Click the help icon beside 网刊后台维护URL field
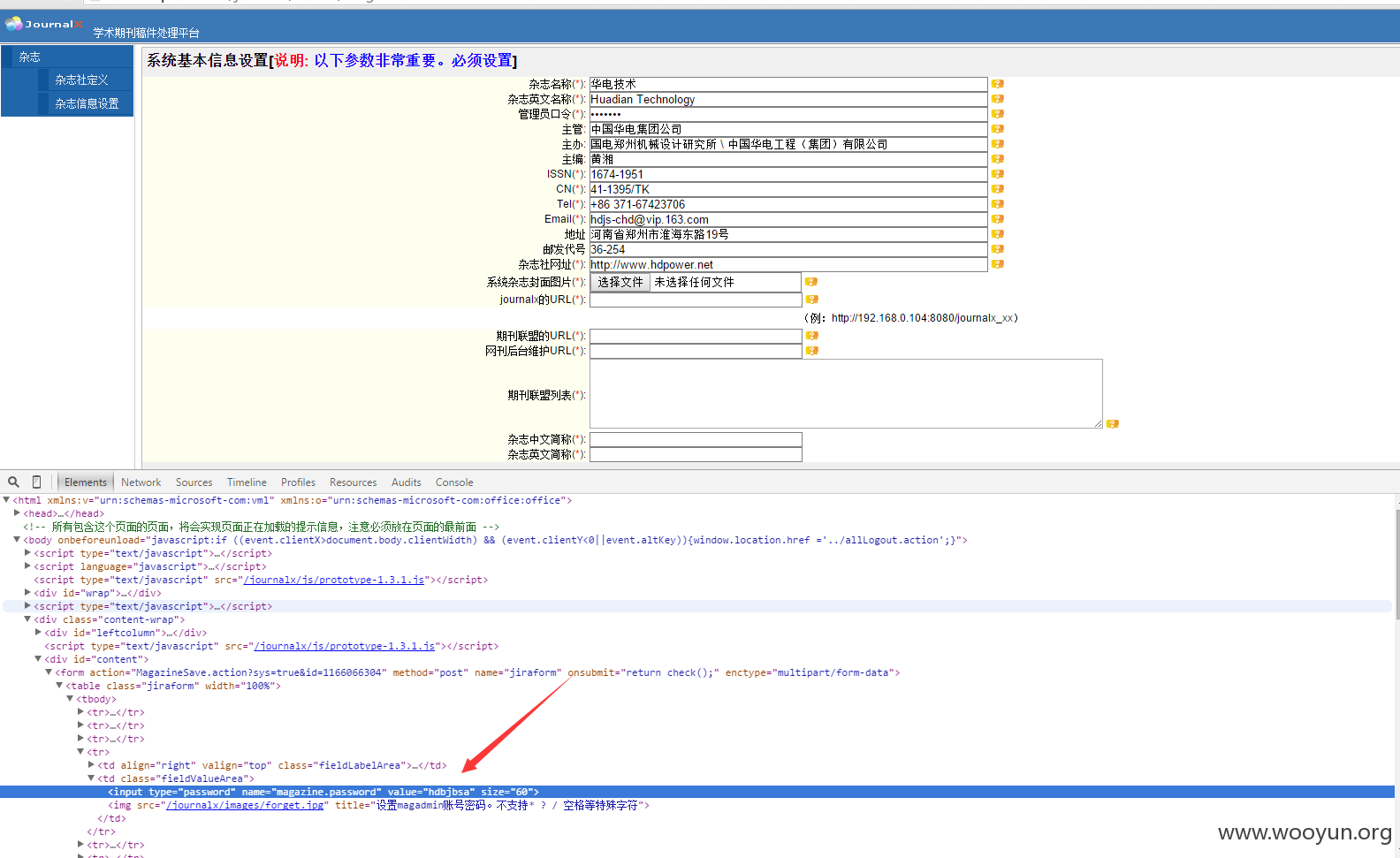Viewport: 1400px width, 858px height. [811, 351]
